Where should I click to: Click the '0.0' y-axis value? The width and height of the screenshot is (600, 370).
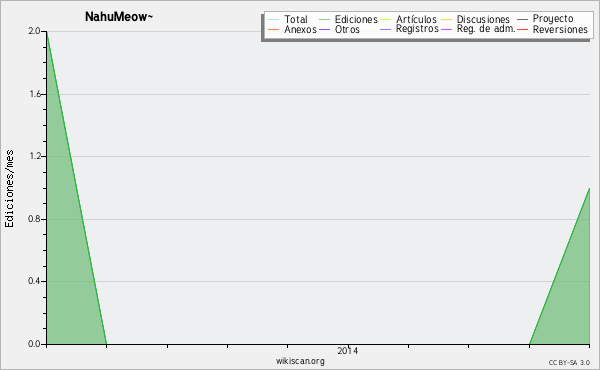[x=34, y=344]
